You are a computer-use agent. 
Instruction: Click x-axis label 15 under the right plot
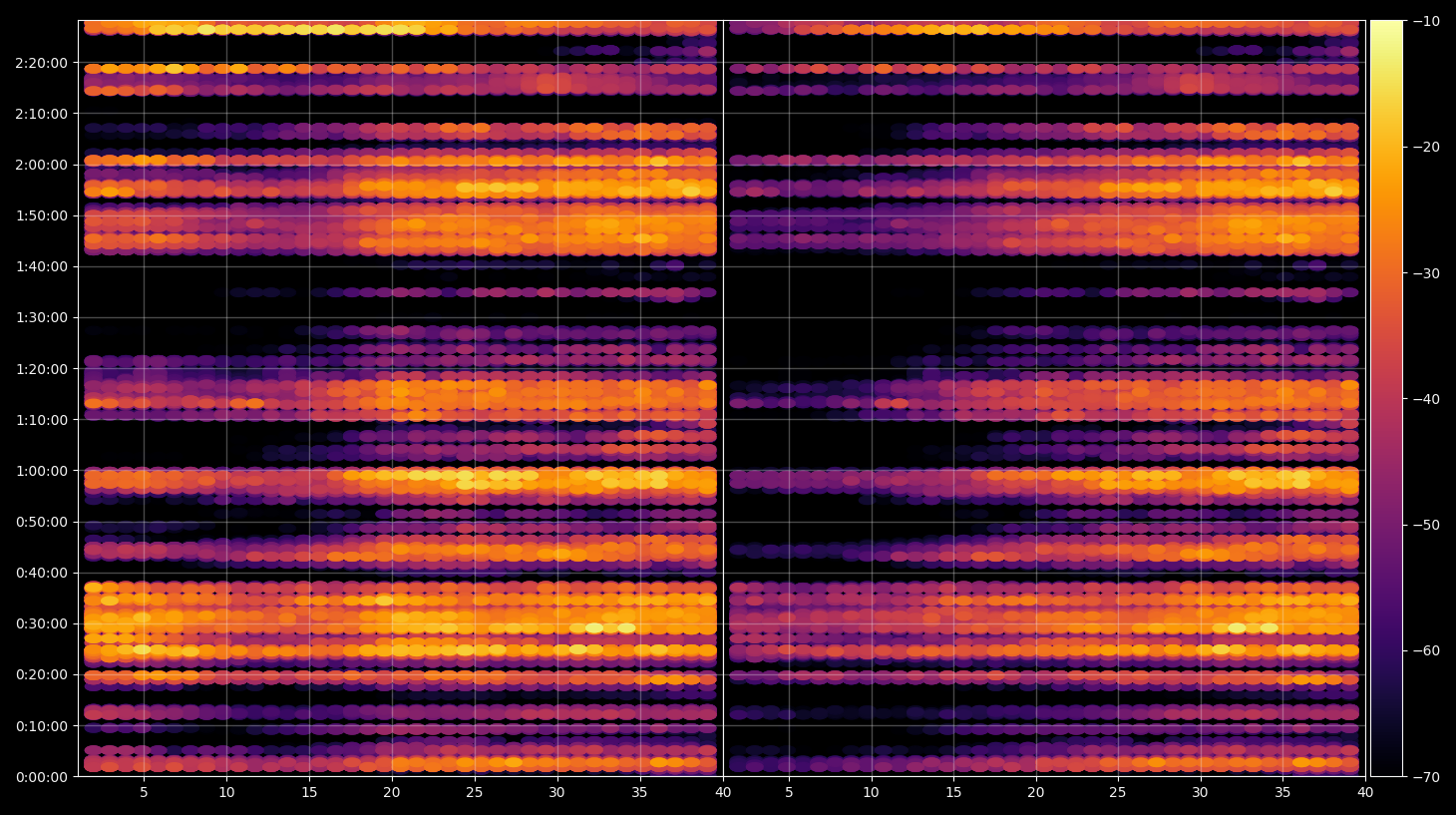[953, 793]
